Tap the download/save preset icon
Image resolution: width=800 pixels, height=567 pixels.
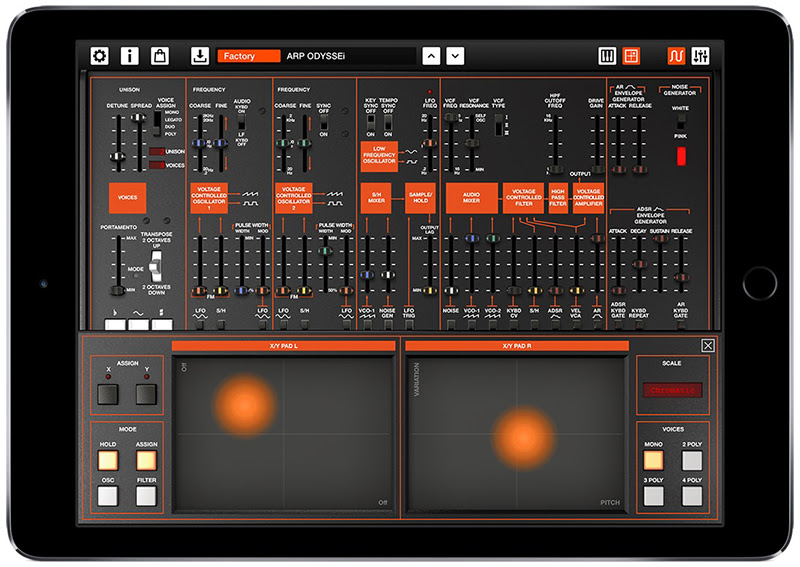coord(200,56)
